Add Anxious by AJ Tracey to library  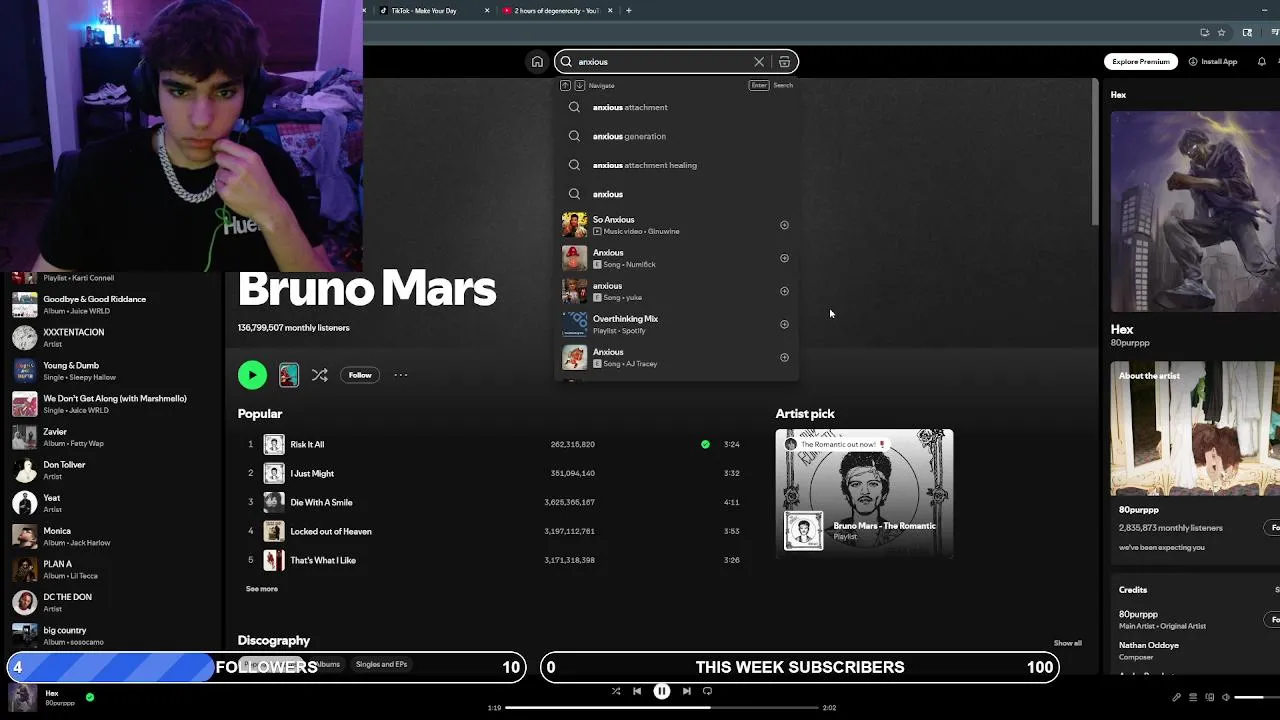tap(784, 357)
